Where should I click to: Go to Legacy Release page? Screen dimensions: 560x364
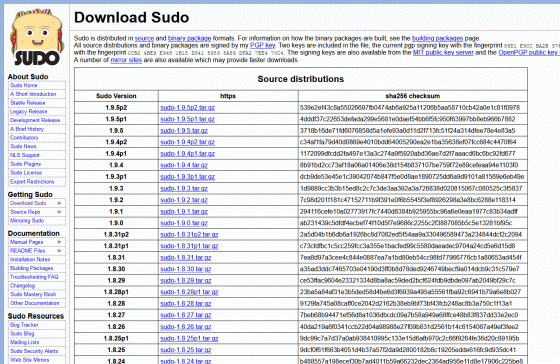coord(29,111)
